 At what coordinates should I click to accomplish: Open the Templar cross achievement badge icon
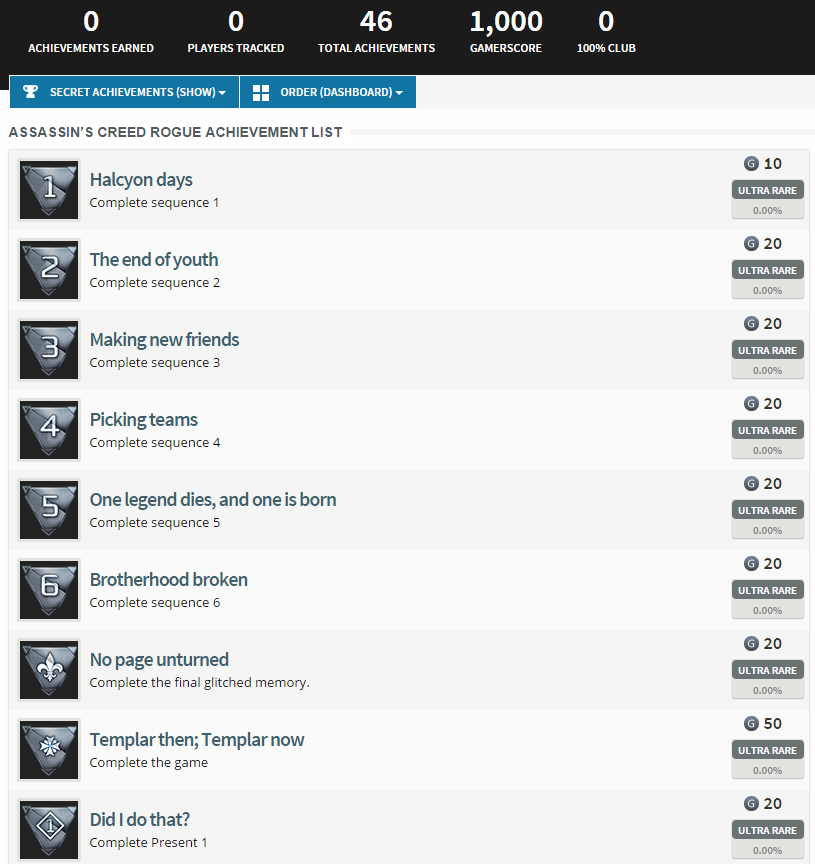[49, 750]
